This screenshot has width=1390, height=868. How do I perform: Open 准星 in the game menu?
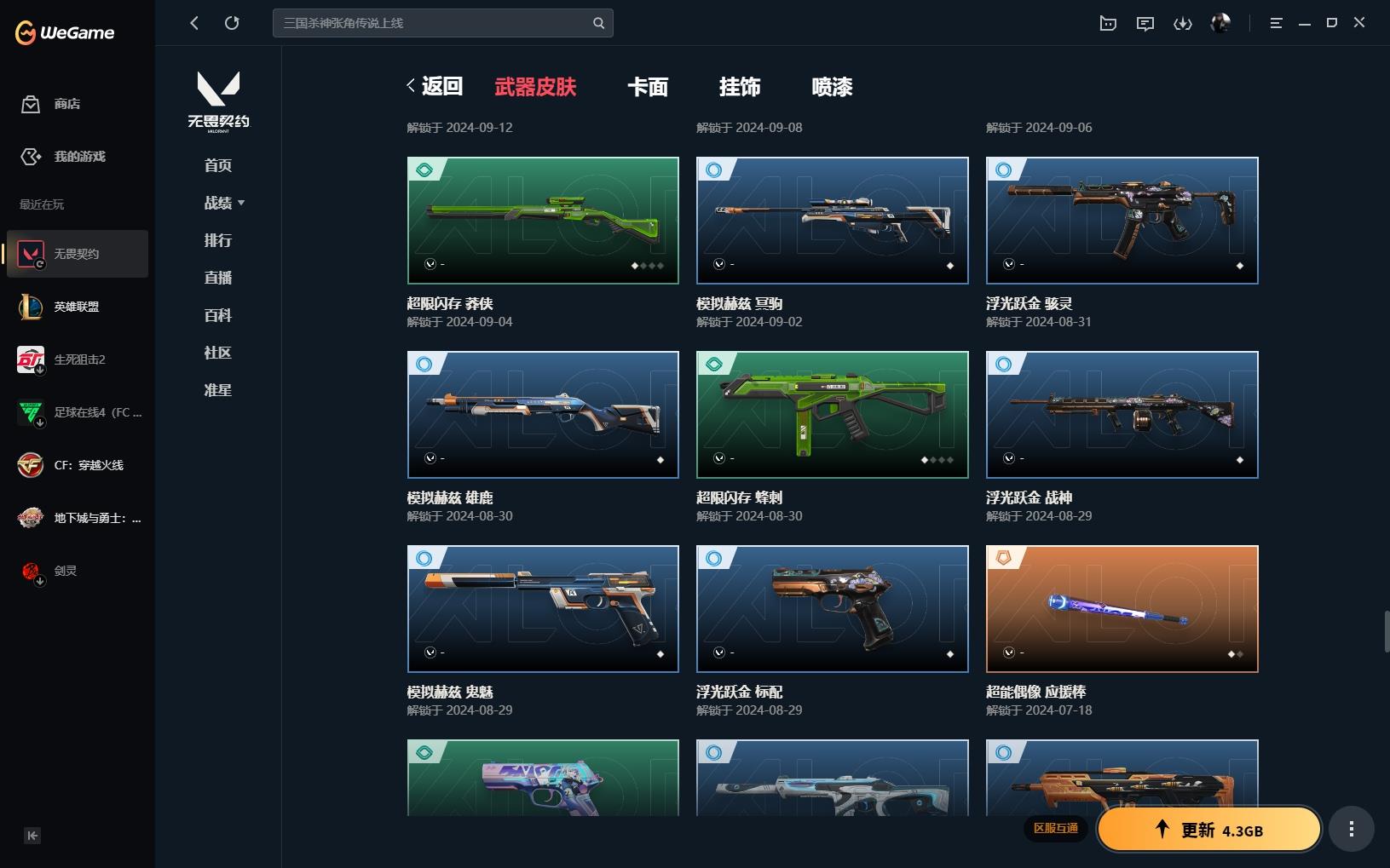point(218,390)
